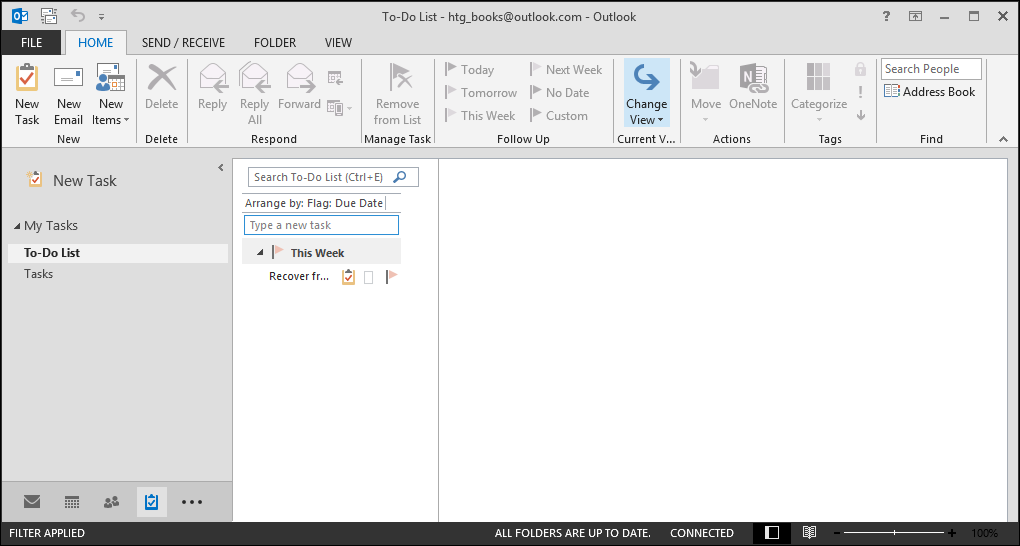Click the Tasks navigation icon
This screenshot has width=1020, height=546.
pos(152,502)
